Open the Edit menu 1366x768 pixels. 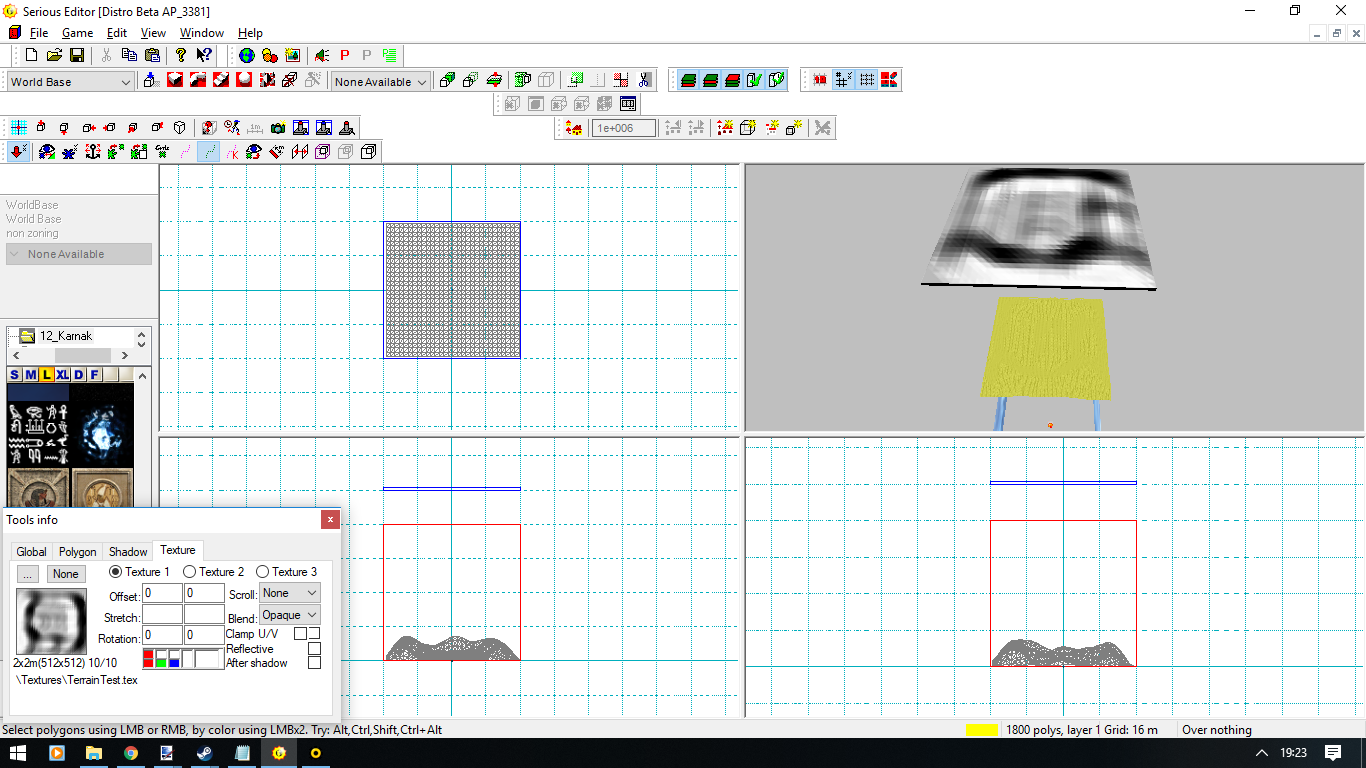pyautogui.click(x=117, y=33)
